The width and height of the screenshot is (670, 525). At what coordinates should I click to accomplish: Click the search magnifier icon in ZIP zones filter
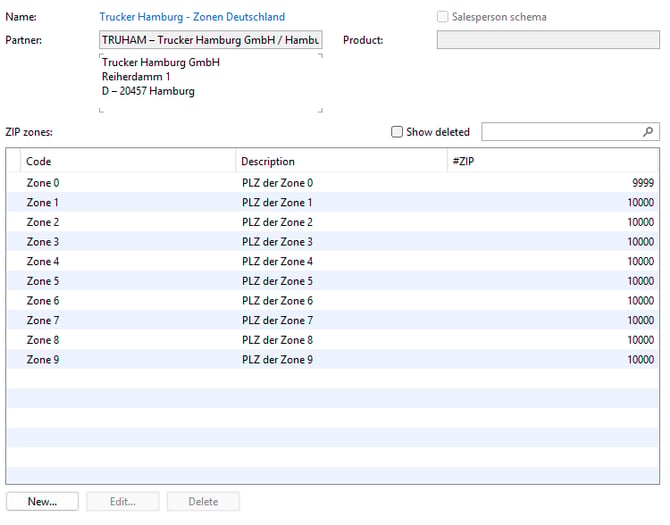[648, 132]
